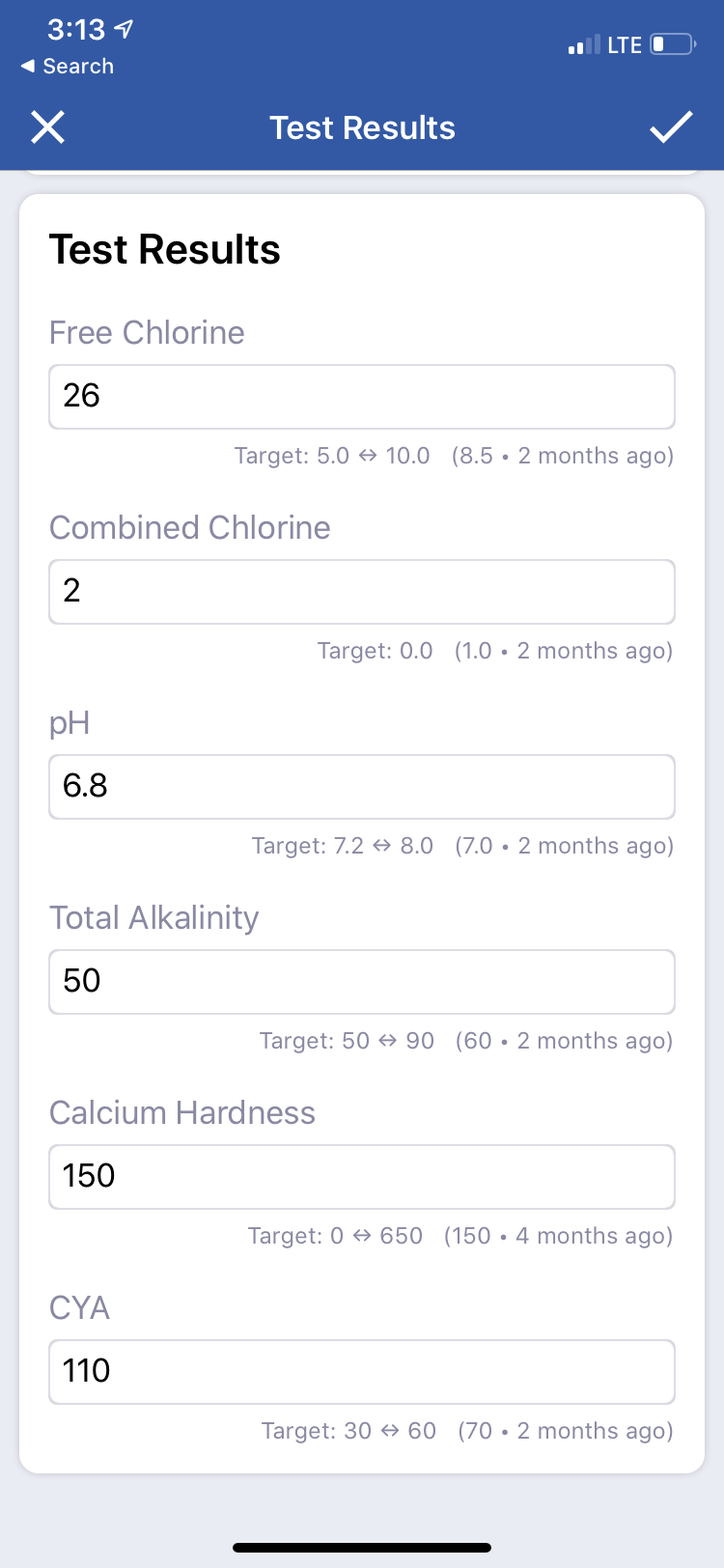Select the CYA input showing 110

pyautogui.click(x=362, y=1372)
